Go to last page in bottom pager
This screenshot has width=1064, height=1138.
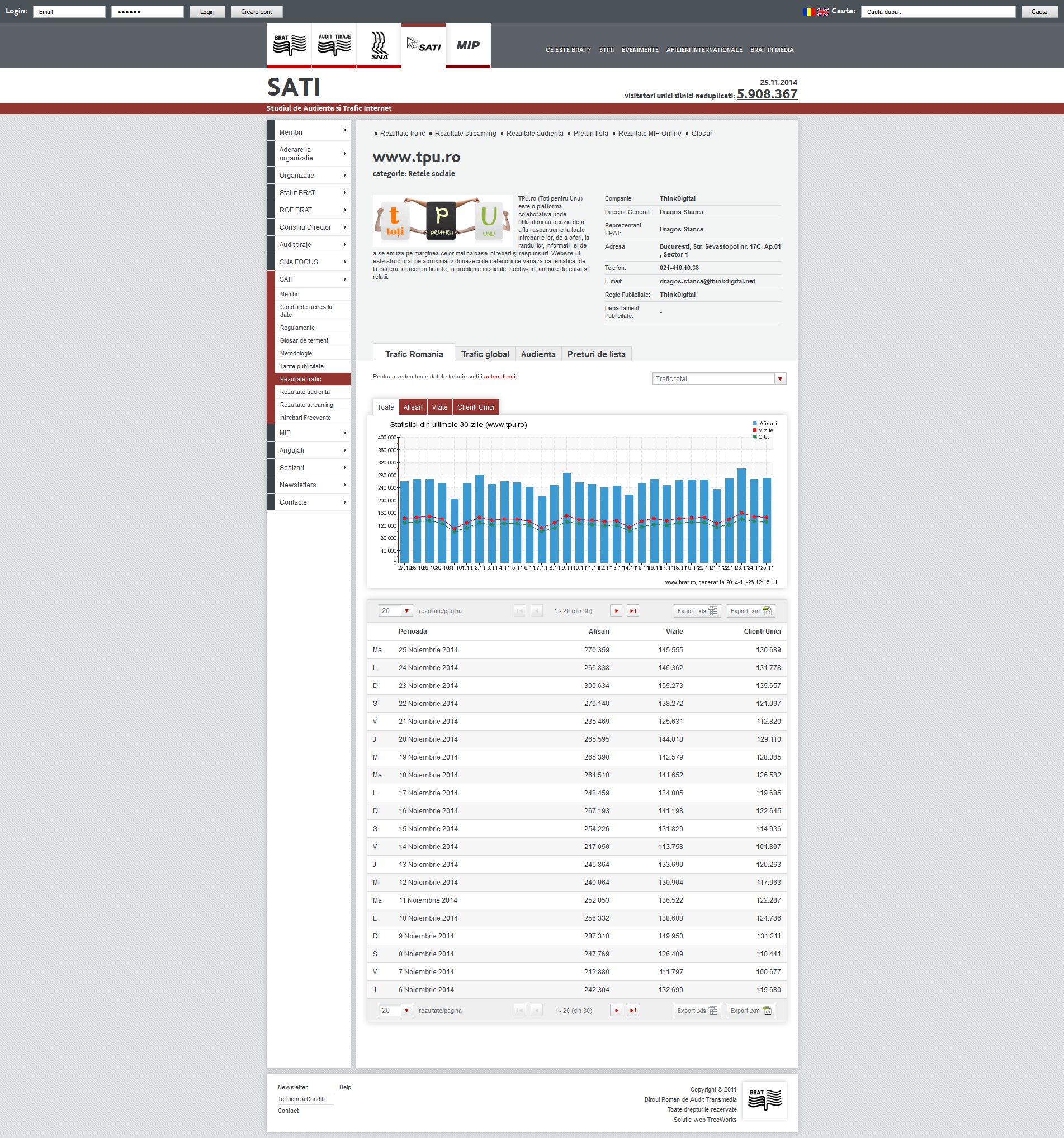633,1011
